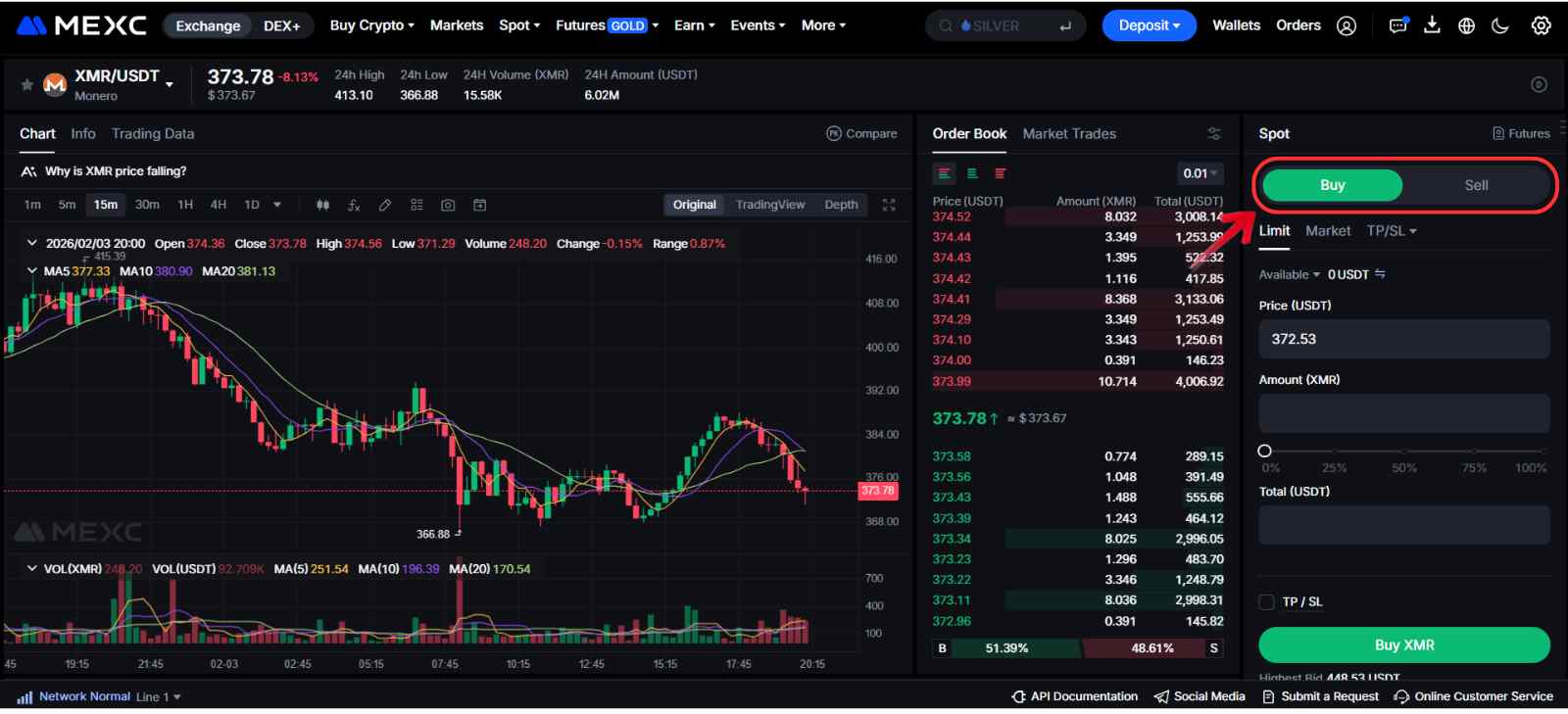Screen dimensions: 1568x714
Task: Open the API Documentation link
Action: click(x=1075, y=696)
